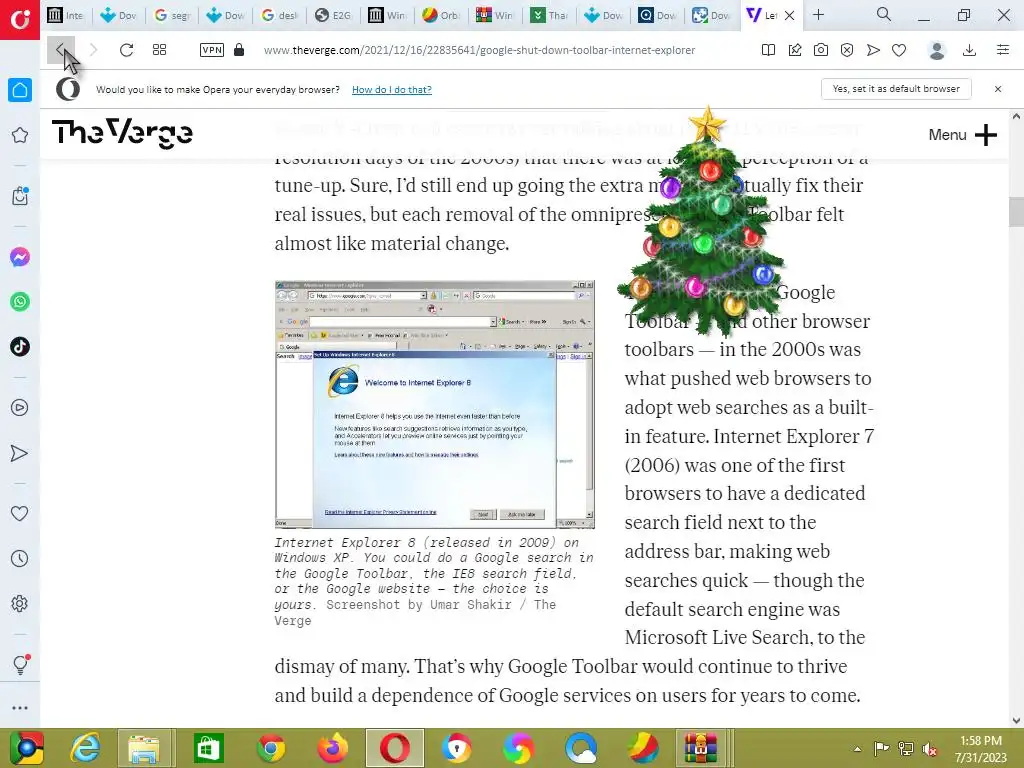Click 'Yes, set it as default browser'
1024x768 pixels.
pos(896,89)
